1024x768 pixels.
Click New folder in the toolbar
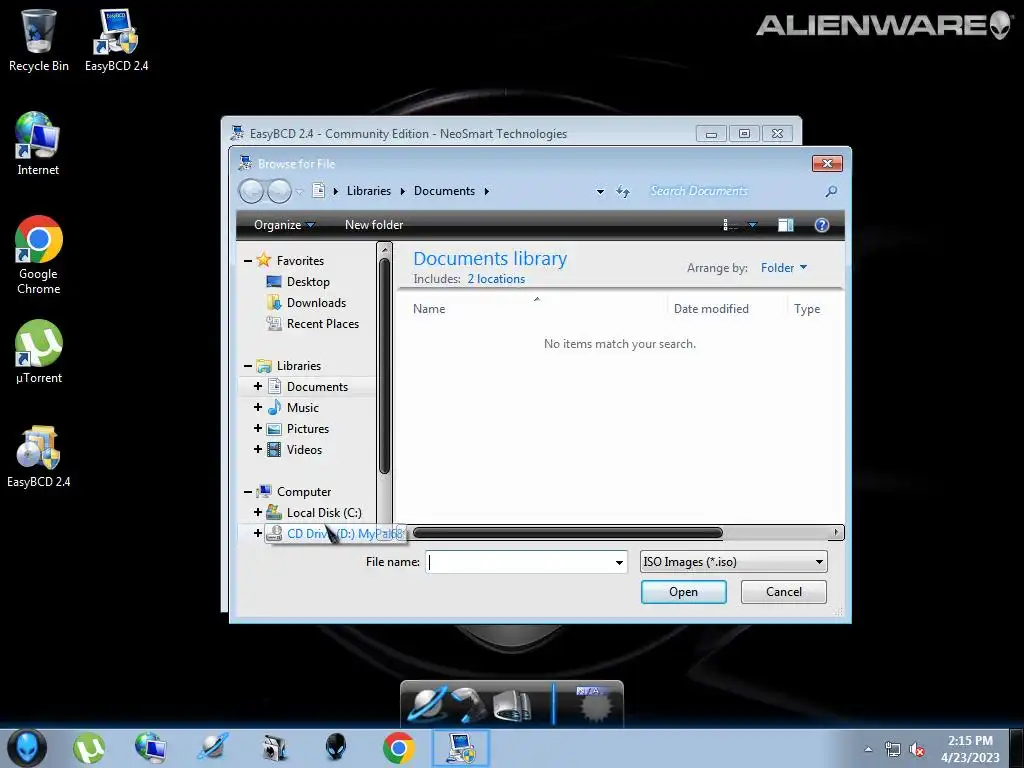coord(374,225)
